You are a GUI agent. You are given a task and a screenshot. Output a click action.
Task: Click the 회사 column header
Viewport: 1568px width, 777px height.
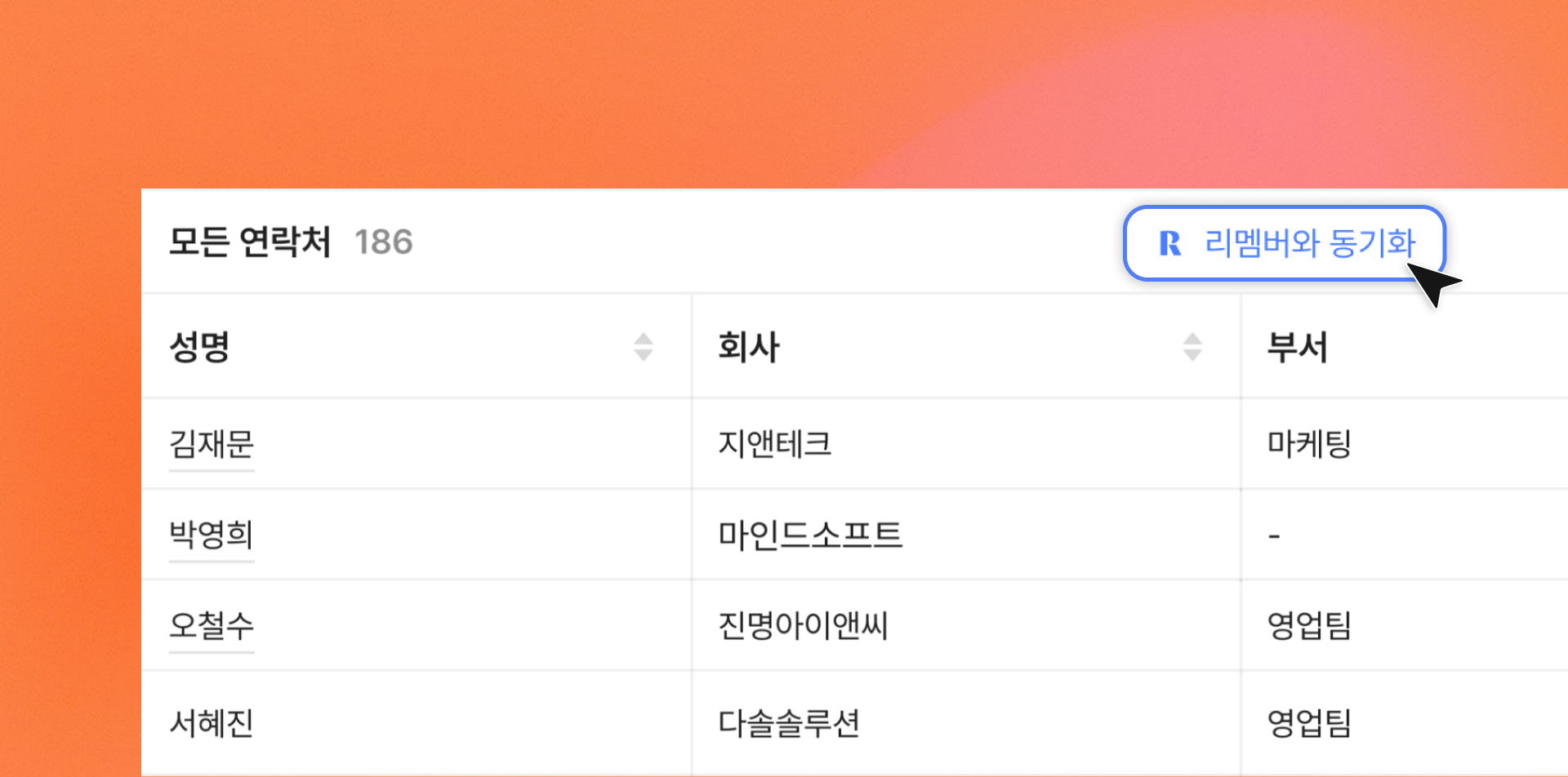tap(749, 347)
